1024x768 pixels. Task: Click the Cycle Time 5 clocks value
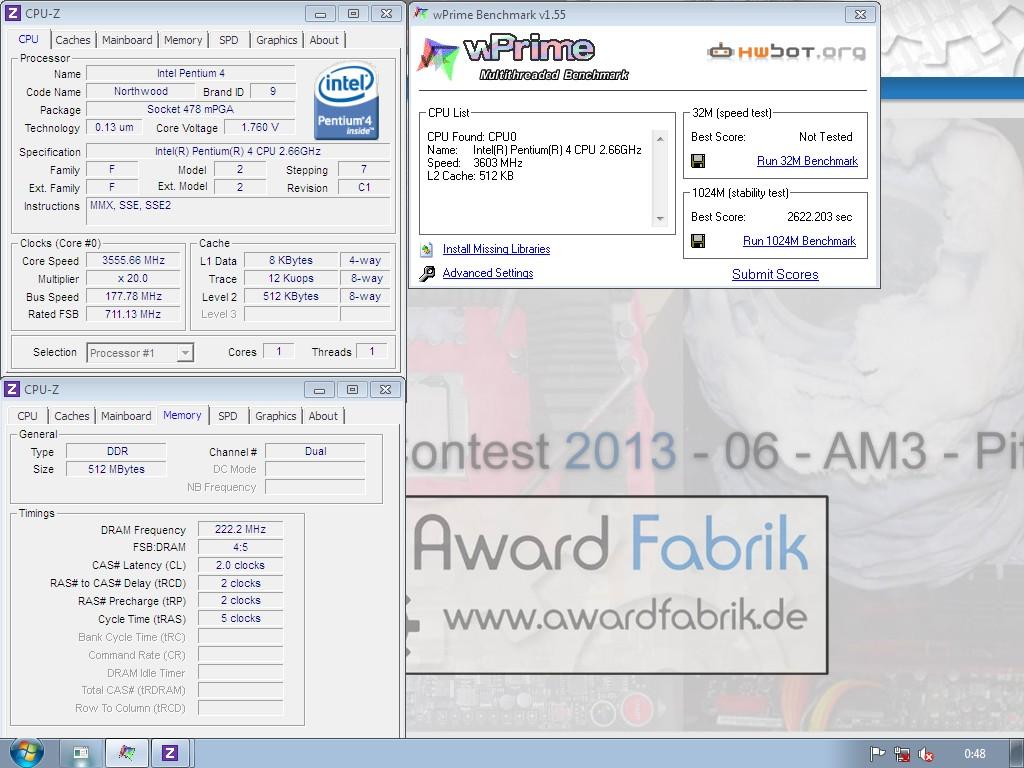[x=240, y=618]
